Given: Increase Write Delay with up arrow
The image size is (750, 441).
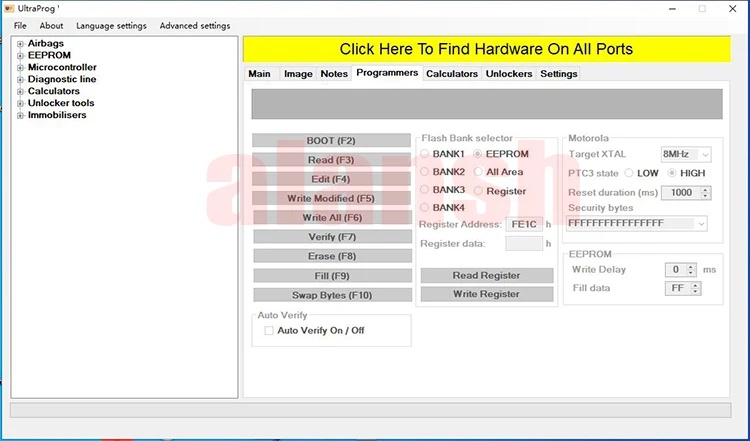Looking at the screenshot, I should (x=691, y=266).
